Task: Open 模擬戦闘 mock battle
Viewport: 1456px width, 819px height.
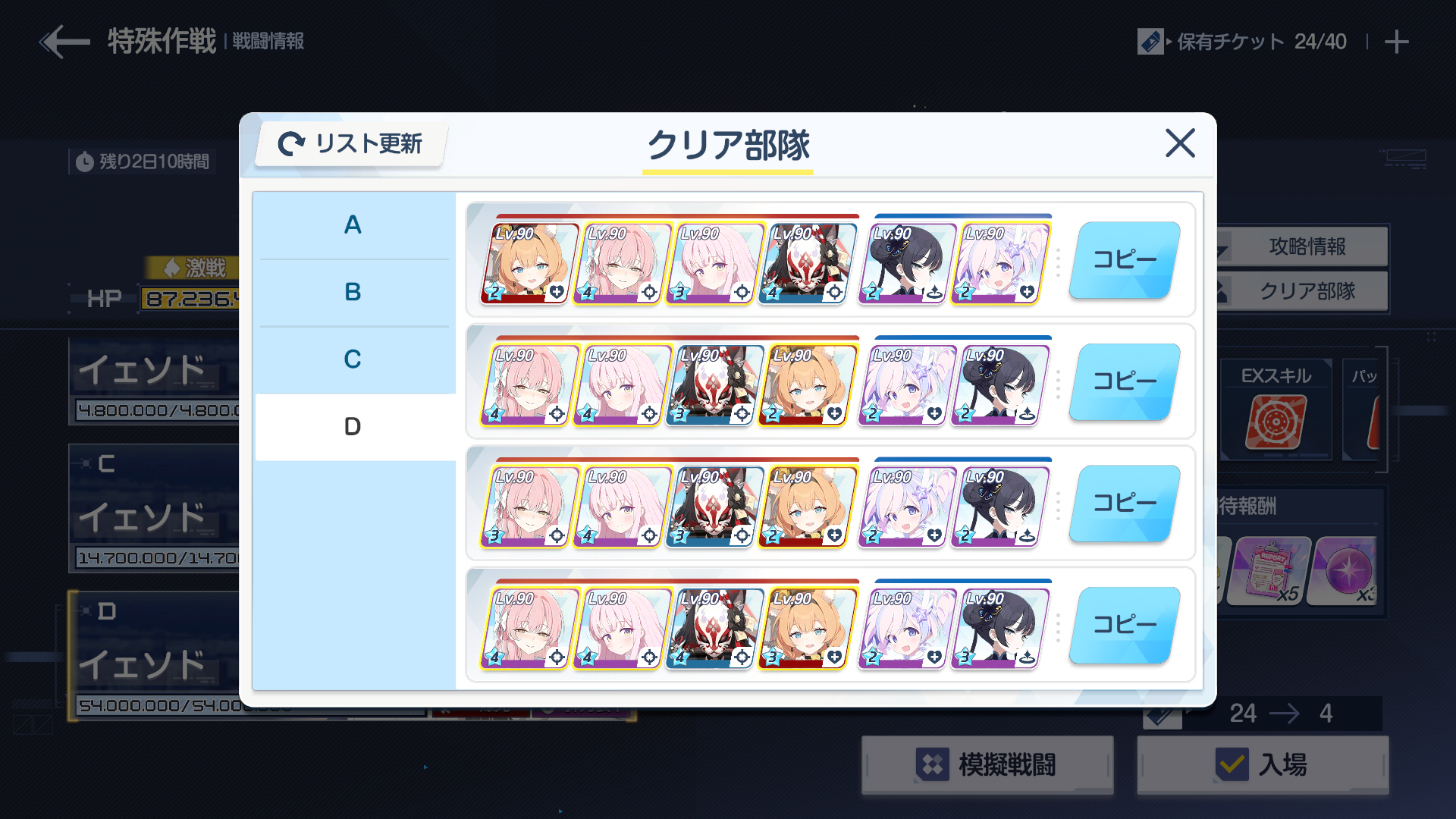Action: pyautogui.click(x=987, y=764)
